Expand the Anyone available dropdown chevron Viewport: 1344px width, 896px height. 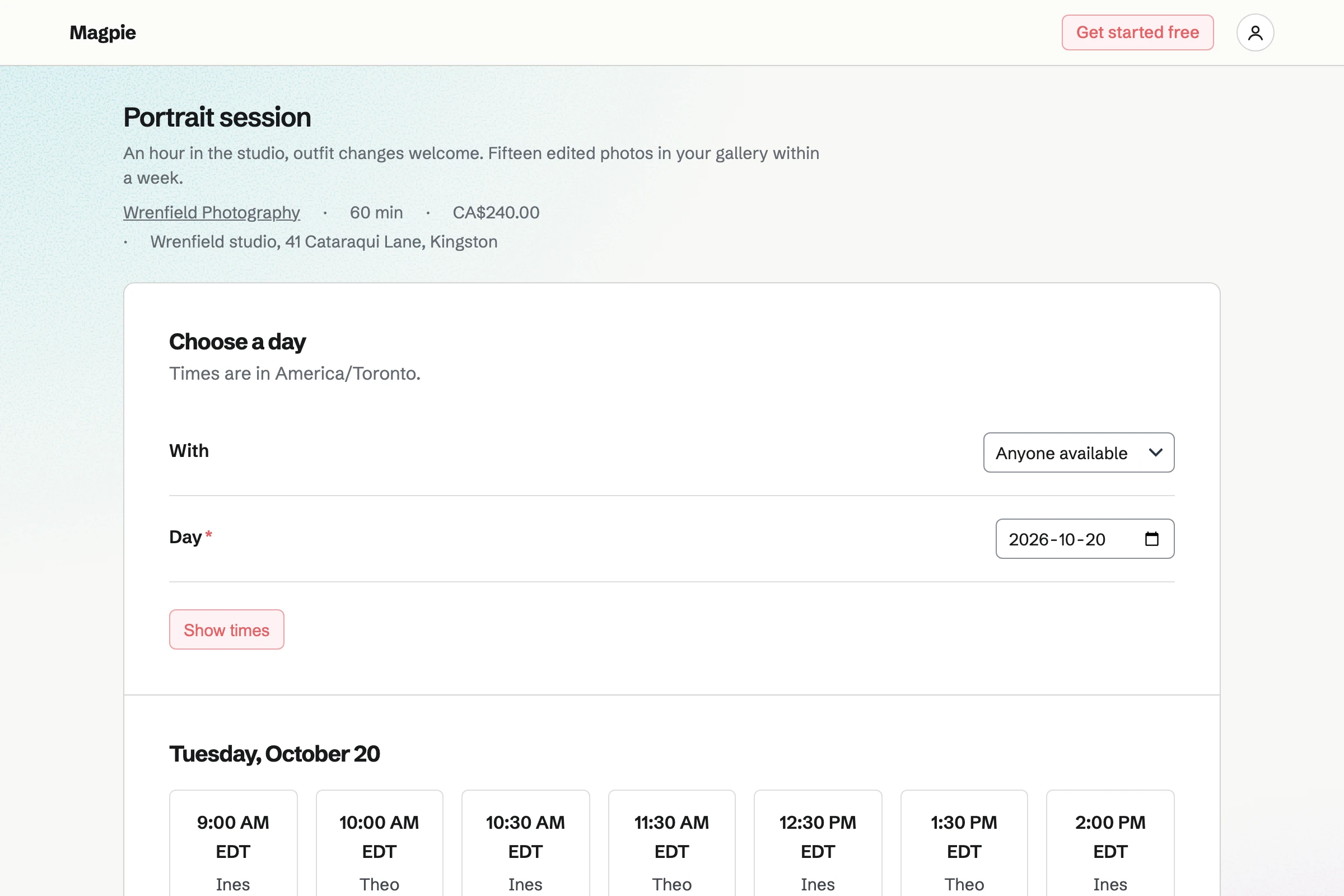tap(1155, 452)
